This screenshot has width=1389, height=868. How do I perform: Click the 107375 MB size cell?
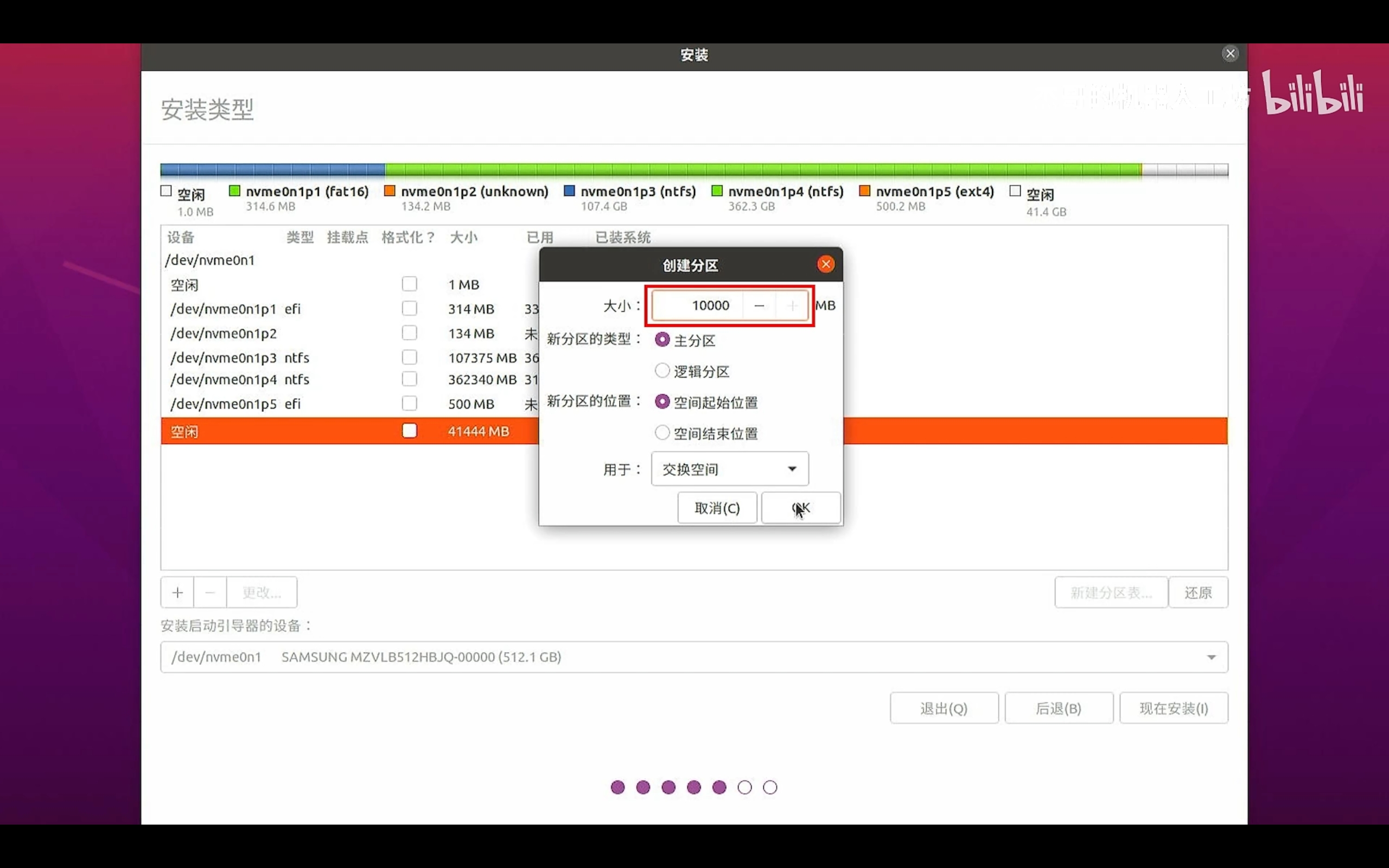[482, 358]
